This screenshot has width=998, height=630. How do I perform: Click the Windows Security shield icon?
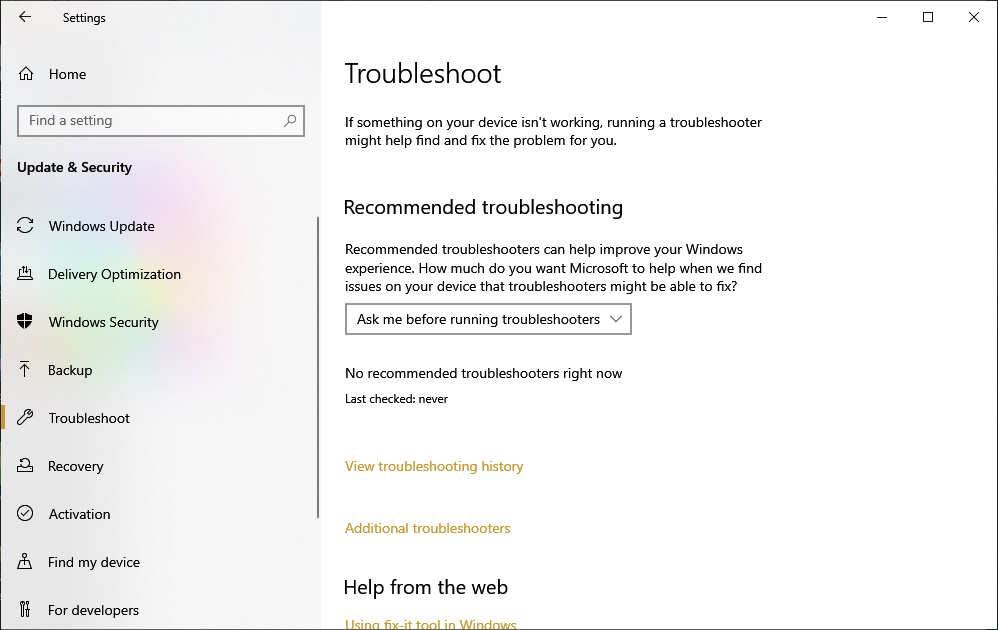28,322
